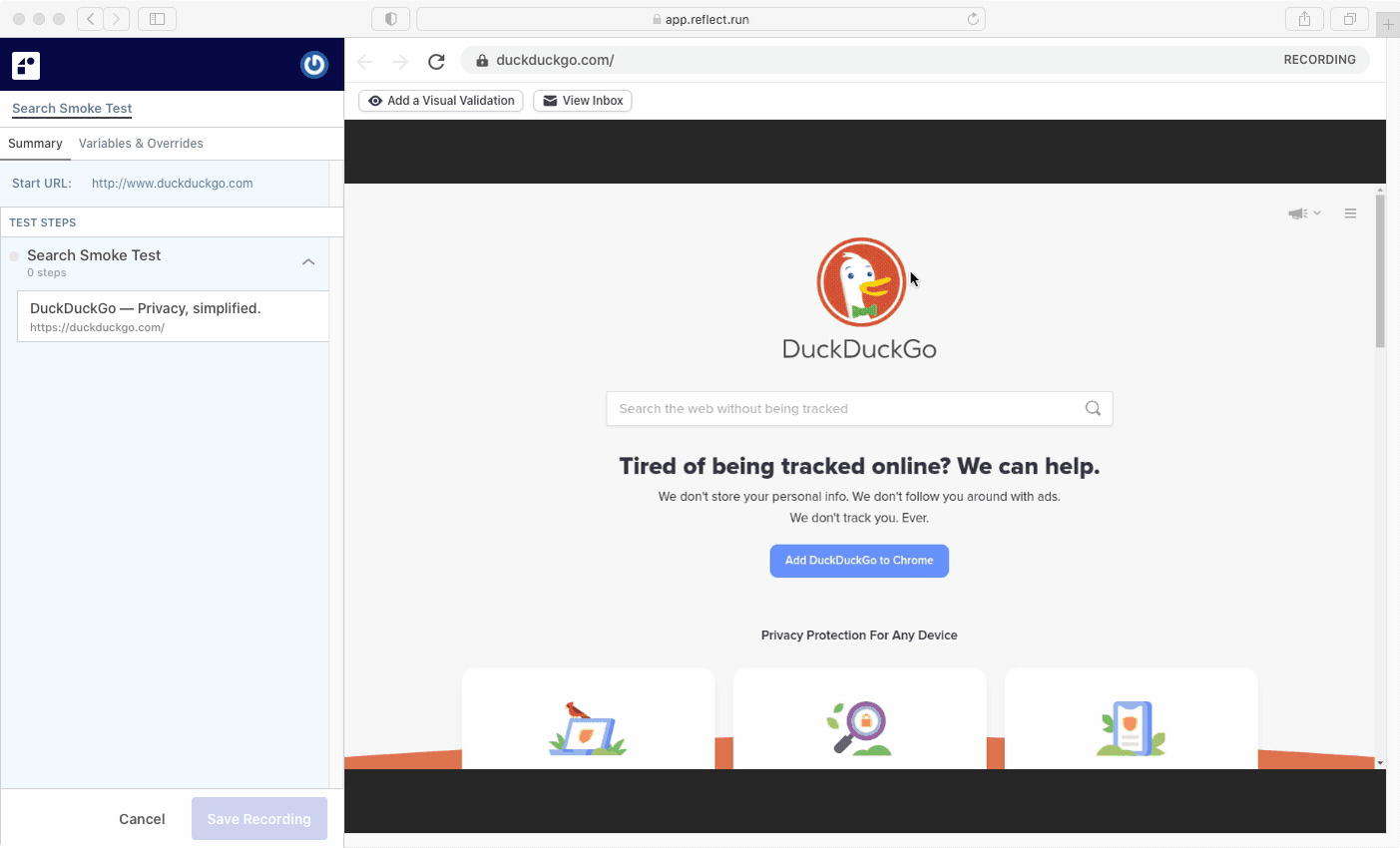Open View Inbox
Image resolution: width=1400 pixels, height=848 pixels.
point(583,101)
